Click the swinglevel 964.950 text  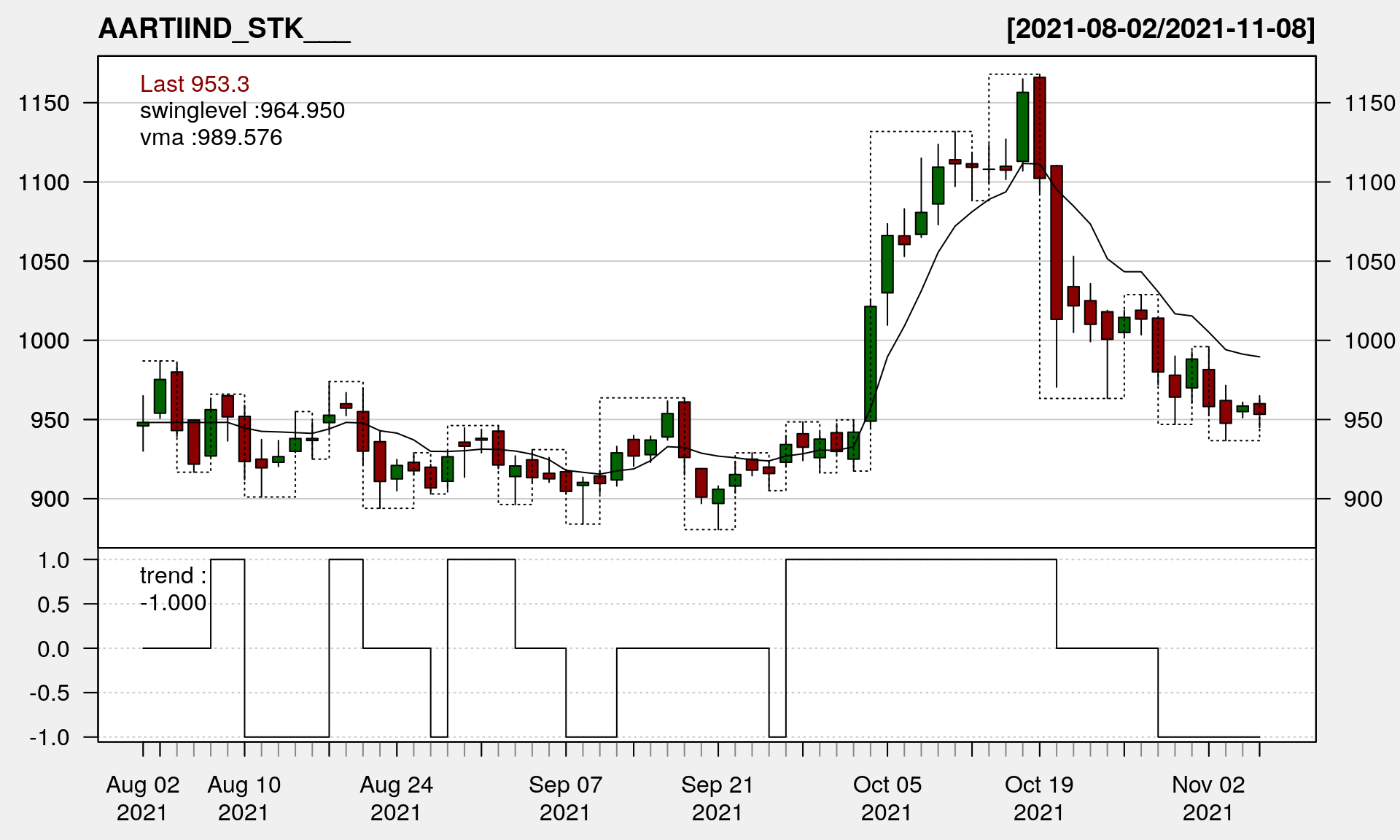(x=242, y=111)
